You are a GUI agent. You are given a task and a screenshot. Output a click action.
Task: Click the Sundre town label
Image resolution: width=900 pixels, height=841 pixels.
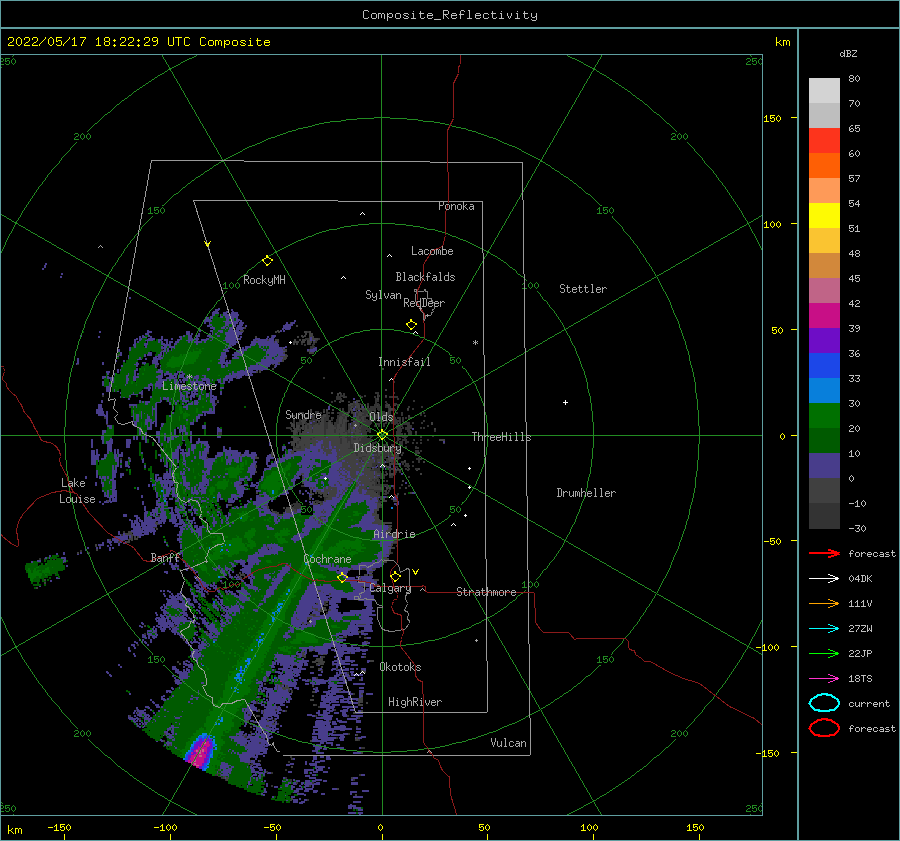pyautogui.click(x=304, y=414)
